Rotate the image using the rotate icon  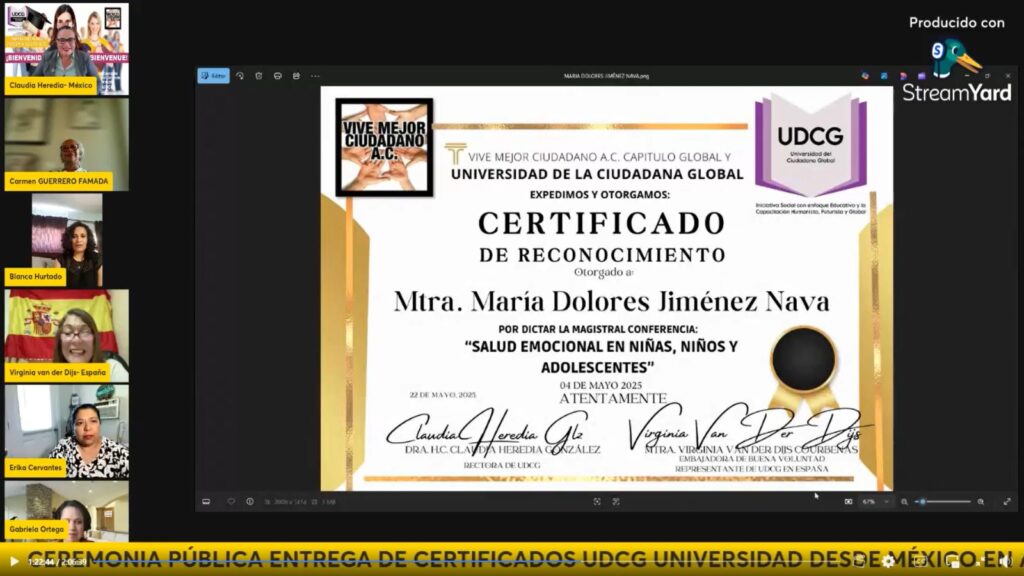tap(240, 76)
